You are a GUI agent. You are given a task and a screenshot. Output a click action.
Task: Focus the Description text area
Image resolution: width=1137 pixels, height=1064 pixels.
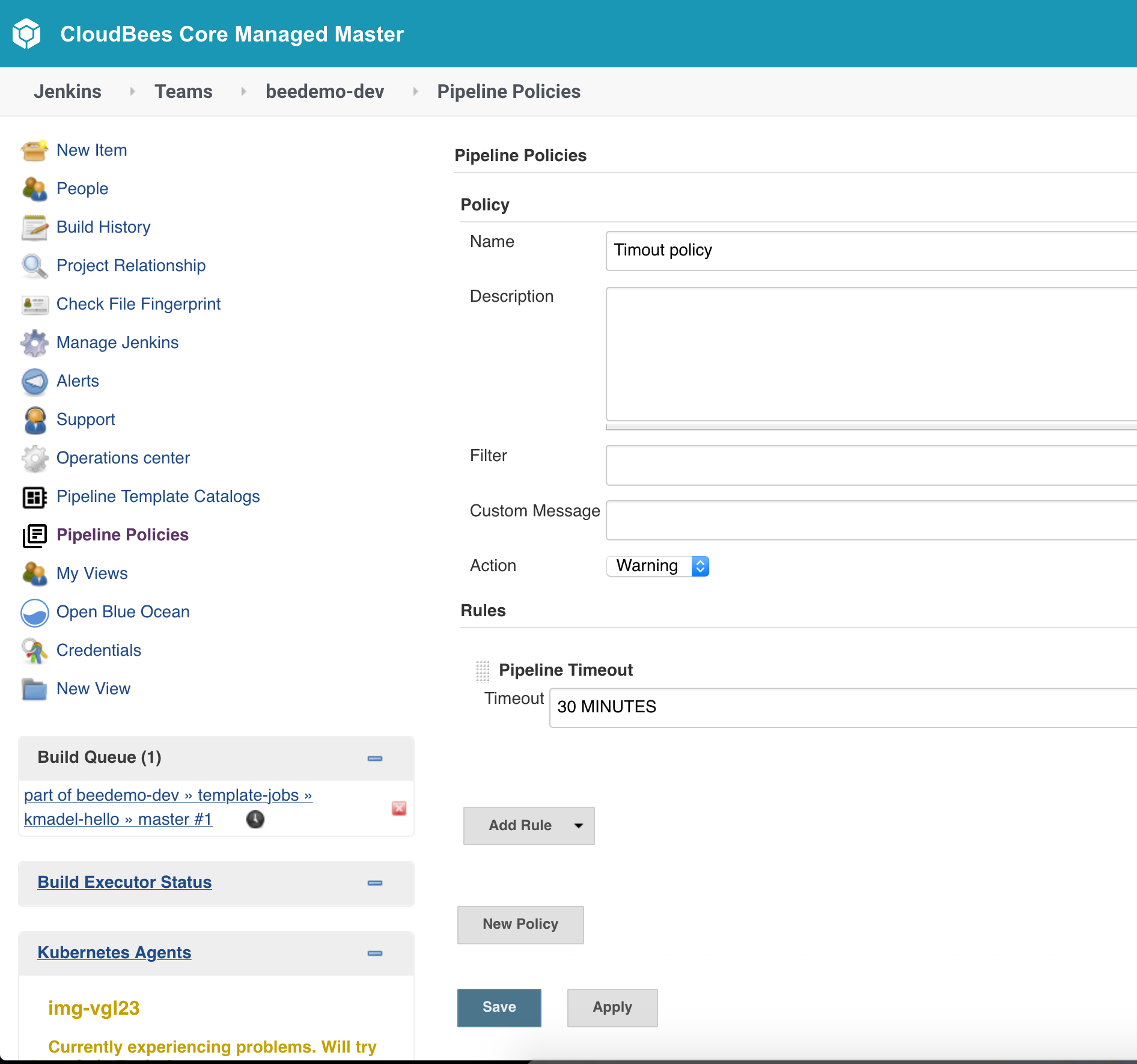pos(871,354)
